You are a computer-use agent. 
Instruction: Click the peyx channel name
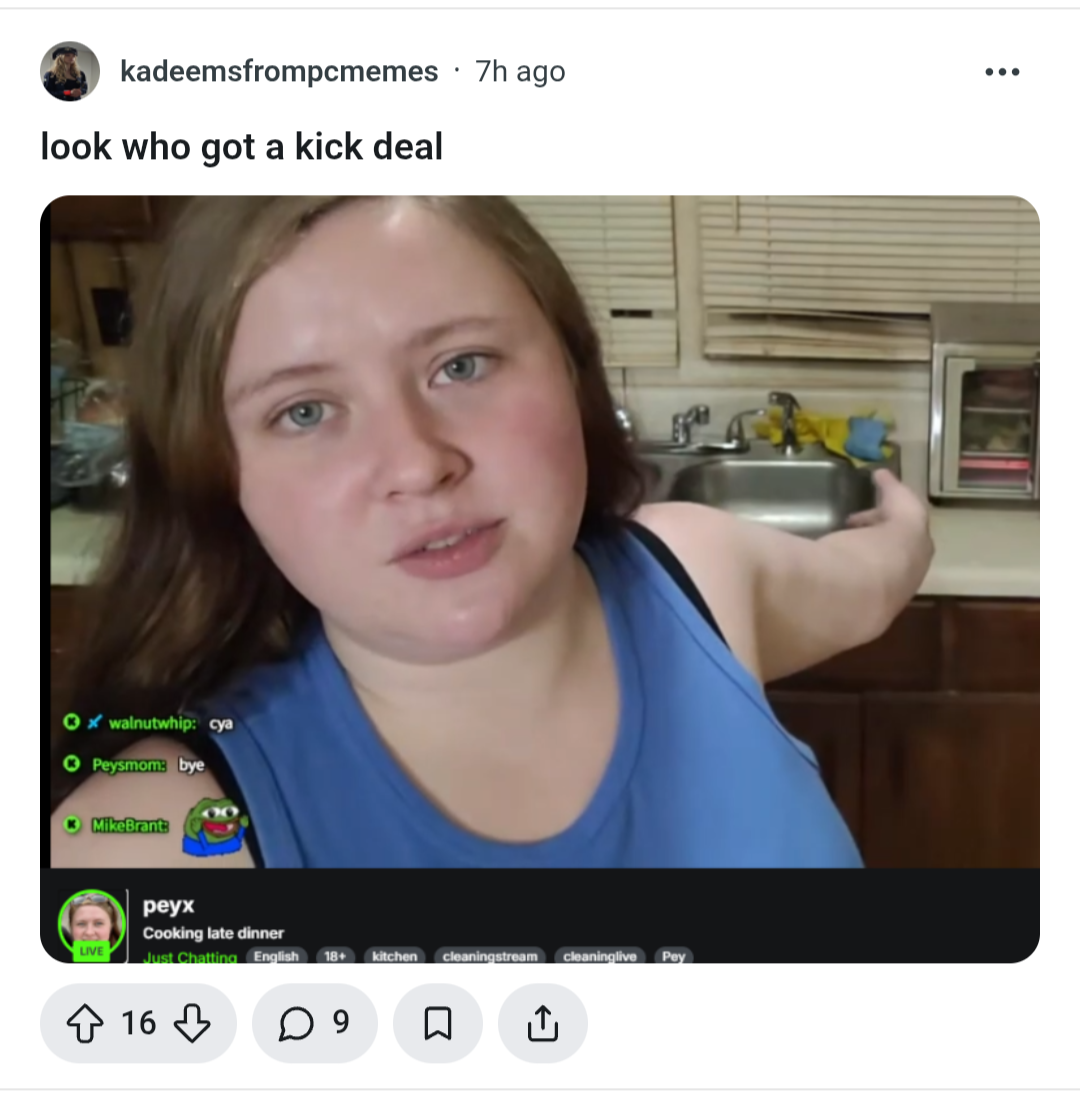tap(168, 905)
